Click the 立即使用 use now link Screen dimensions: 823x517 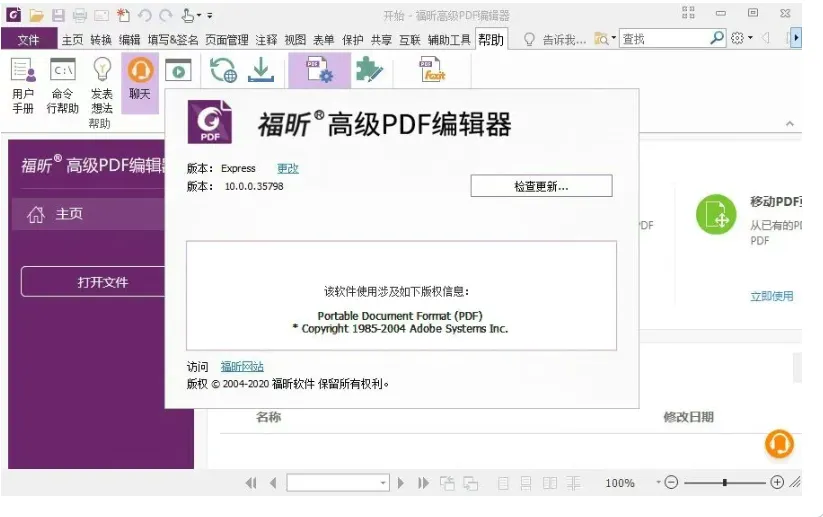click(x=771, y=296)
